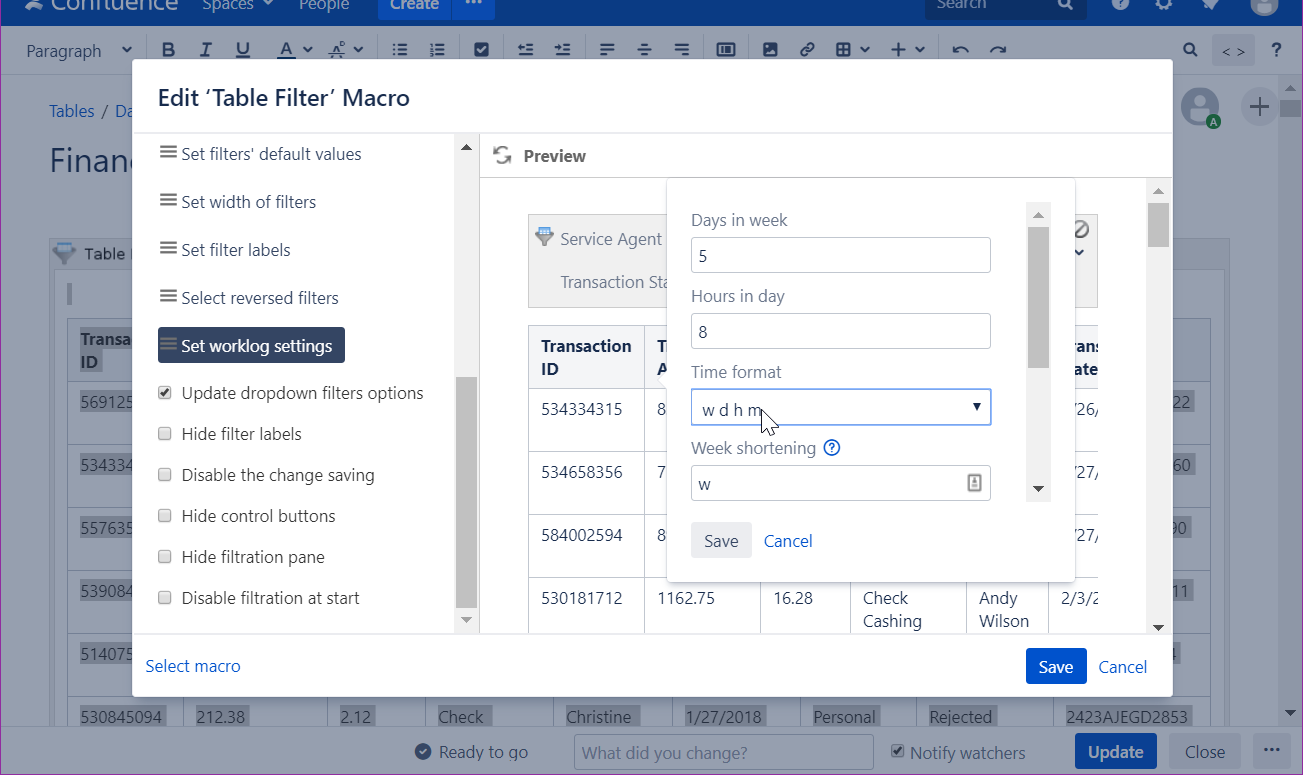Viewport: 1303px width, 775px height.
Task: Enable Hide filter labels checkbox
Action: click(165, 434)
